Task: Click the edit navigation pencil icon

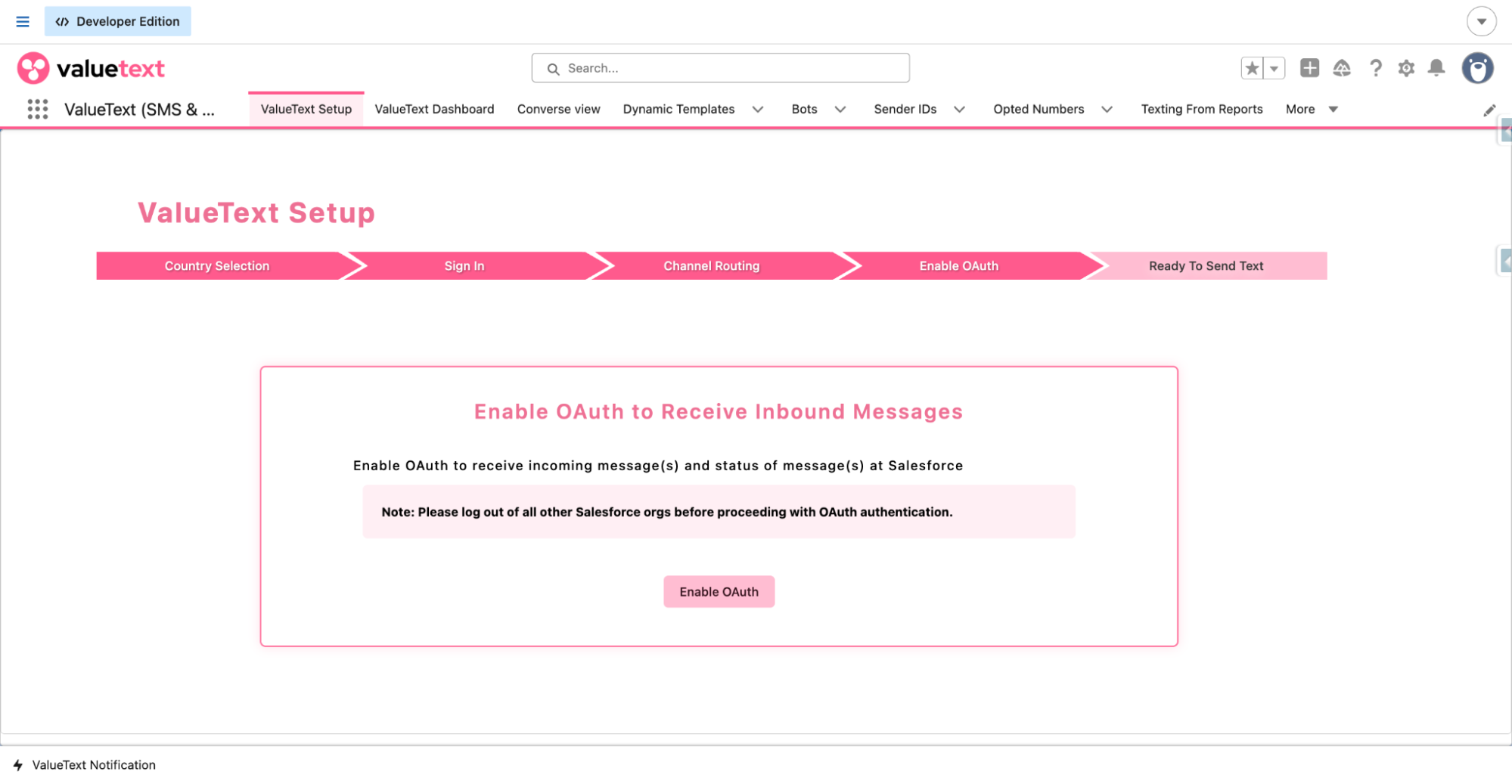Action: click(1489, 110)
